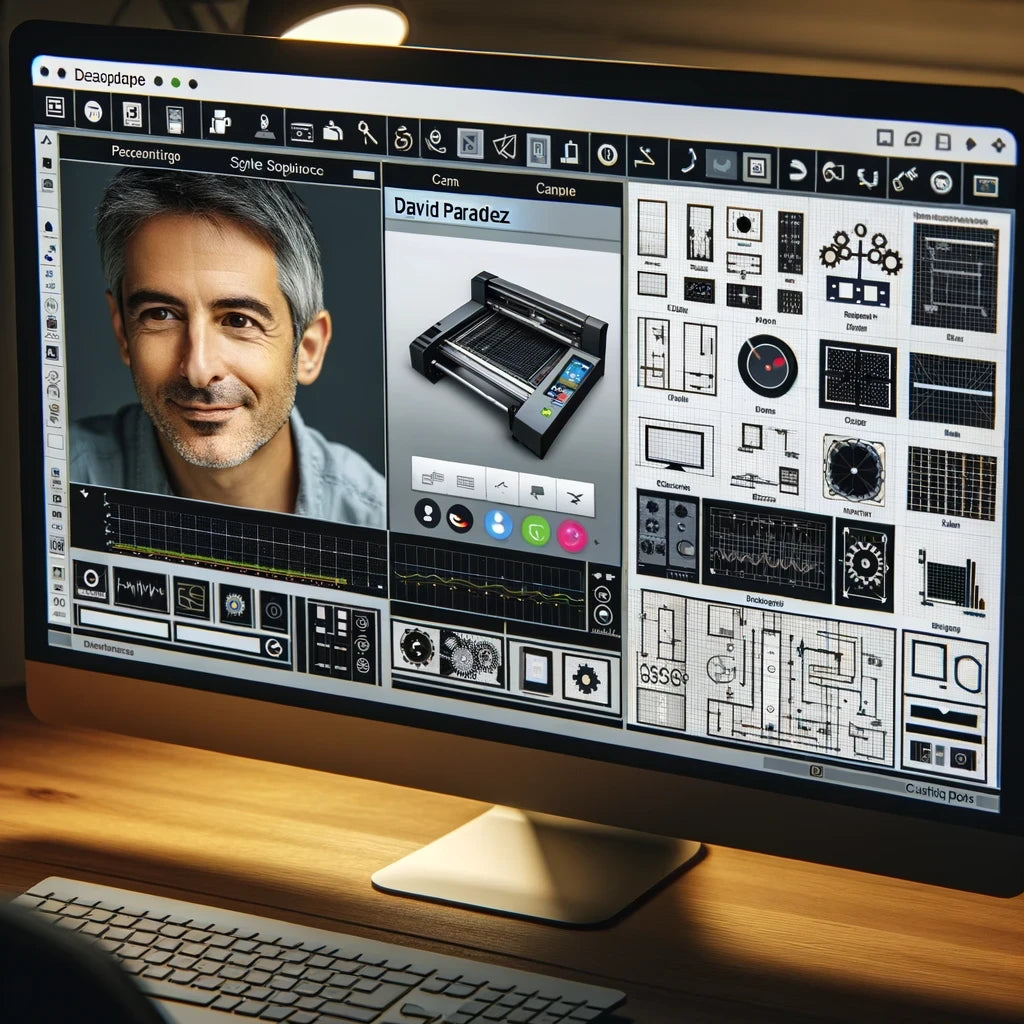Click the David Paradez title label

451,213
